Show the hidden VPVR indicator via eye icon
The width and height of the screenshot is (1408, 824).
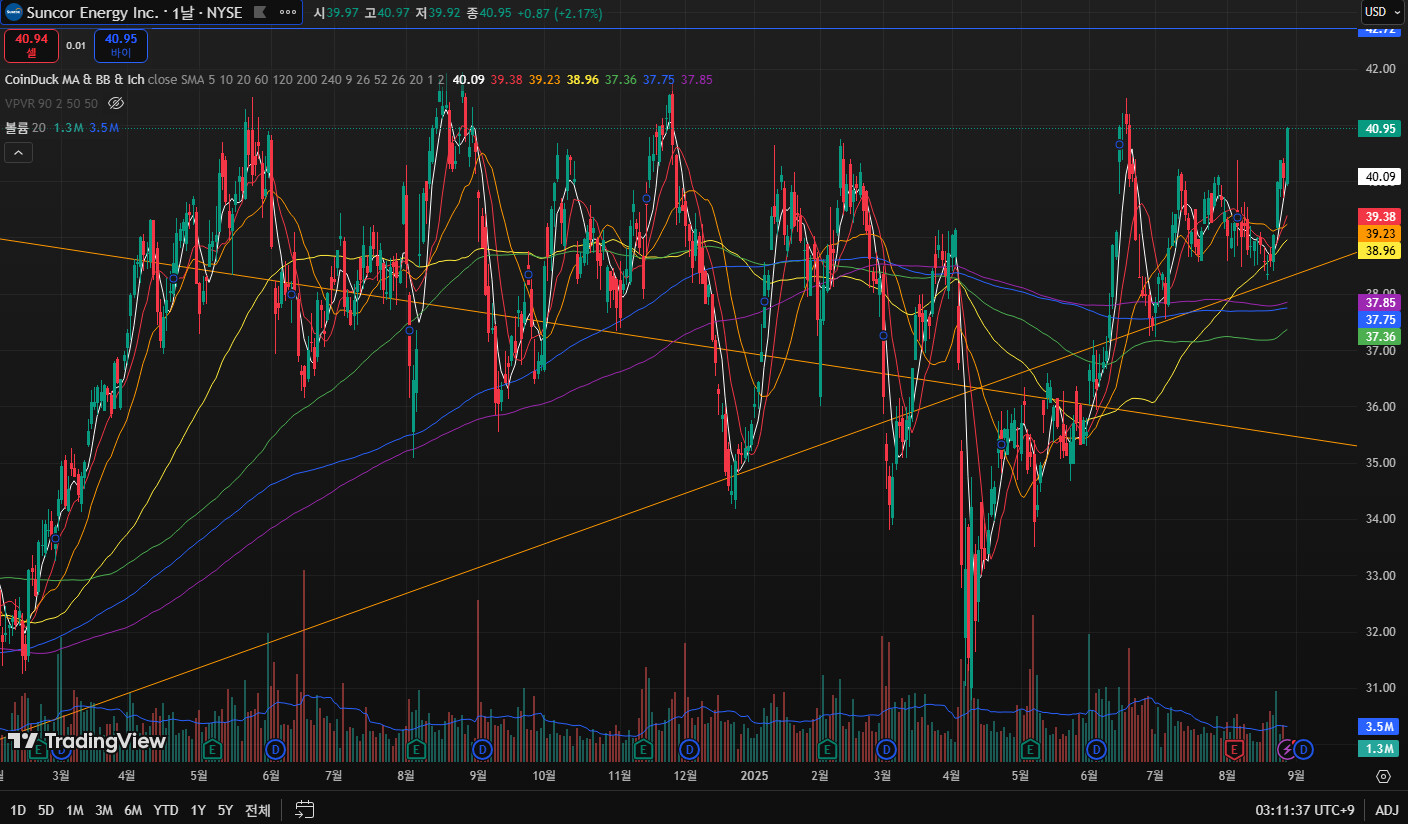(x=116, y=103)
